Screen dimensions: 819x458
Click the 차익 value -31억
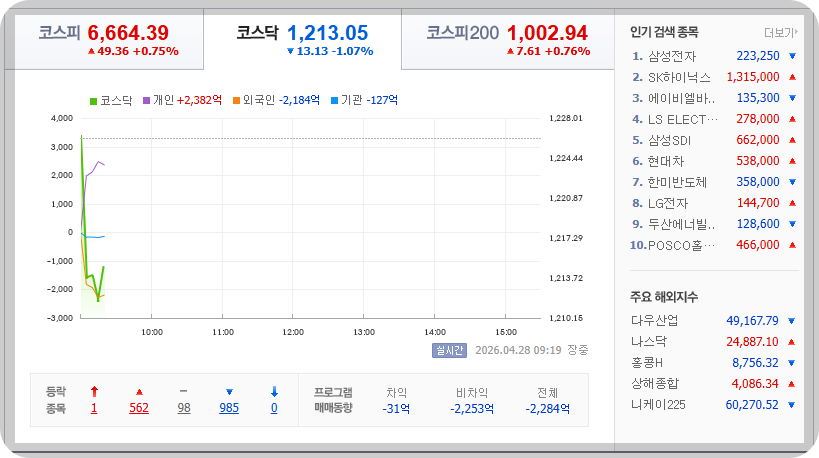396,409
